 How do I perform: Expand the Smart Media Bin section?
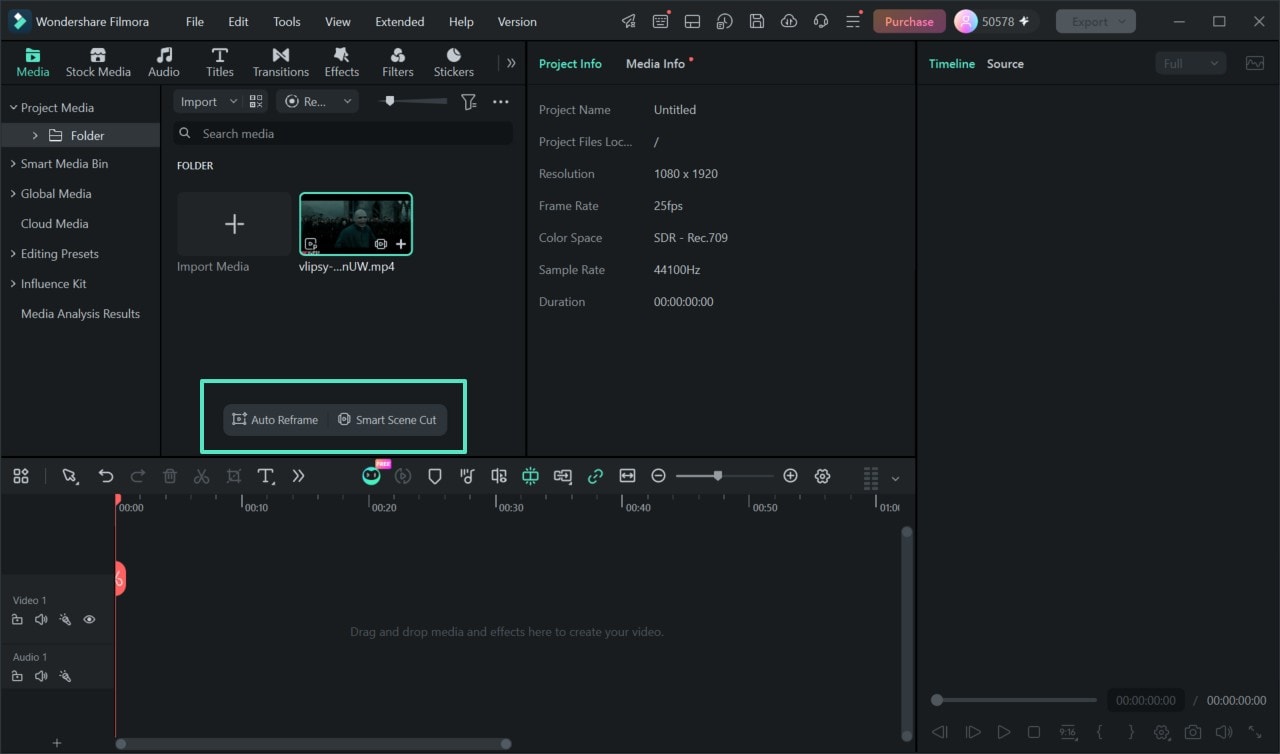[x=13, y=164]
